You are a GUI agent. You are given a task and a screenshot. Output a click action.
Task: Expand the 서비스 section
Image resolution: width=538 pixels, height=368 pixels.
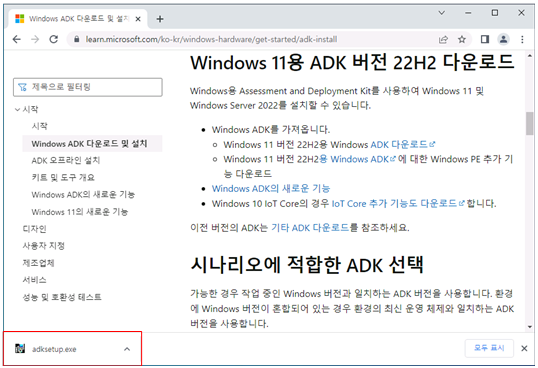click(x=34, y=280)
